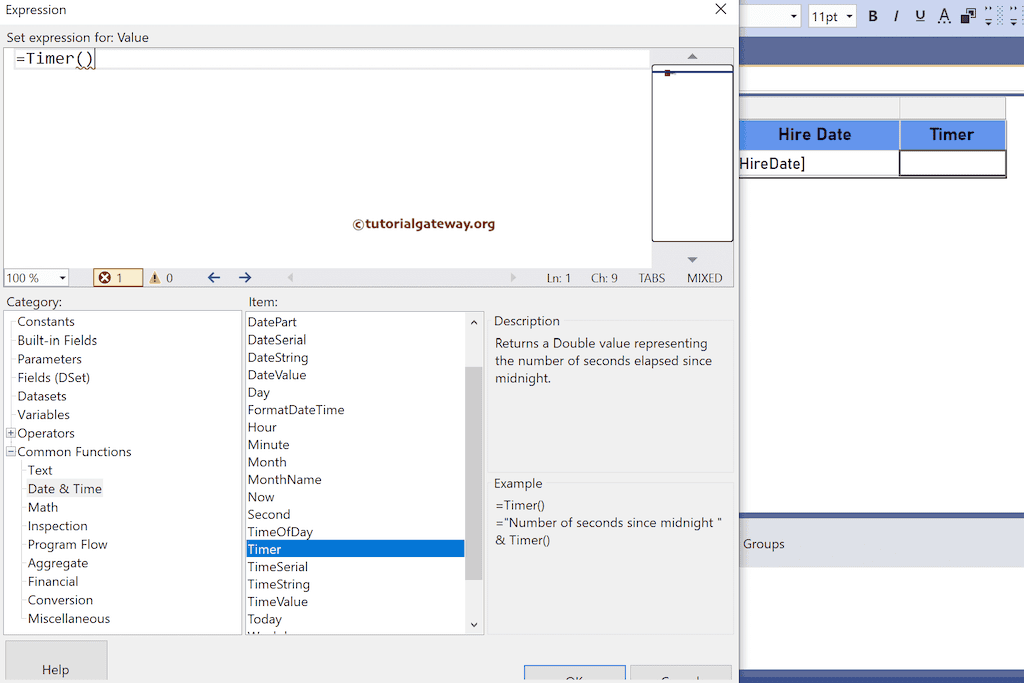Click the back navigation arrow in the expression editor
Image resolution: width=1024 pixels, height=683 pixels.
pos(213,277)
